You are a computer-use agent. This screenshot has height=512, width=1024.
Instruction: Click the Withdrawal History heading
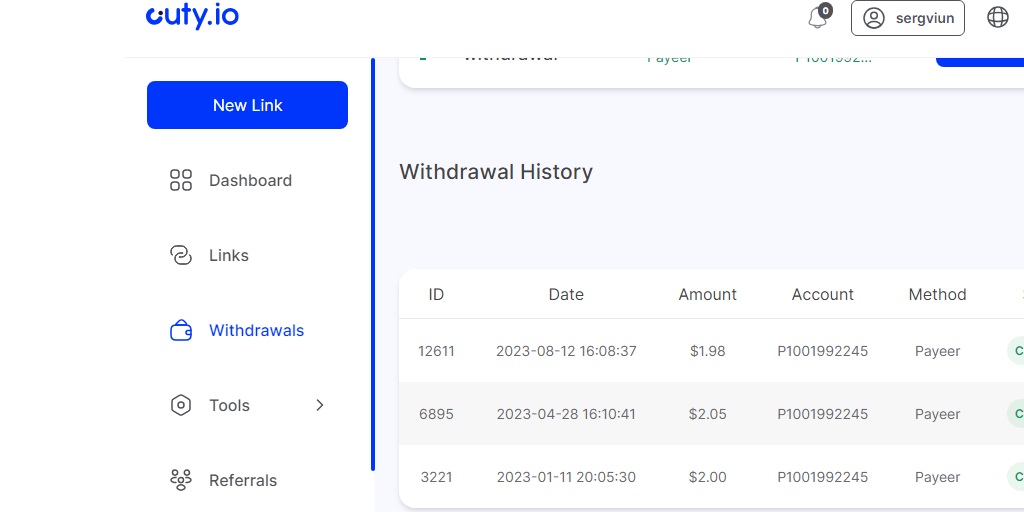496,172
